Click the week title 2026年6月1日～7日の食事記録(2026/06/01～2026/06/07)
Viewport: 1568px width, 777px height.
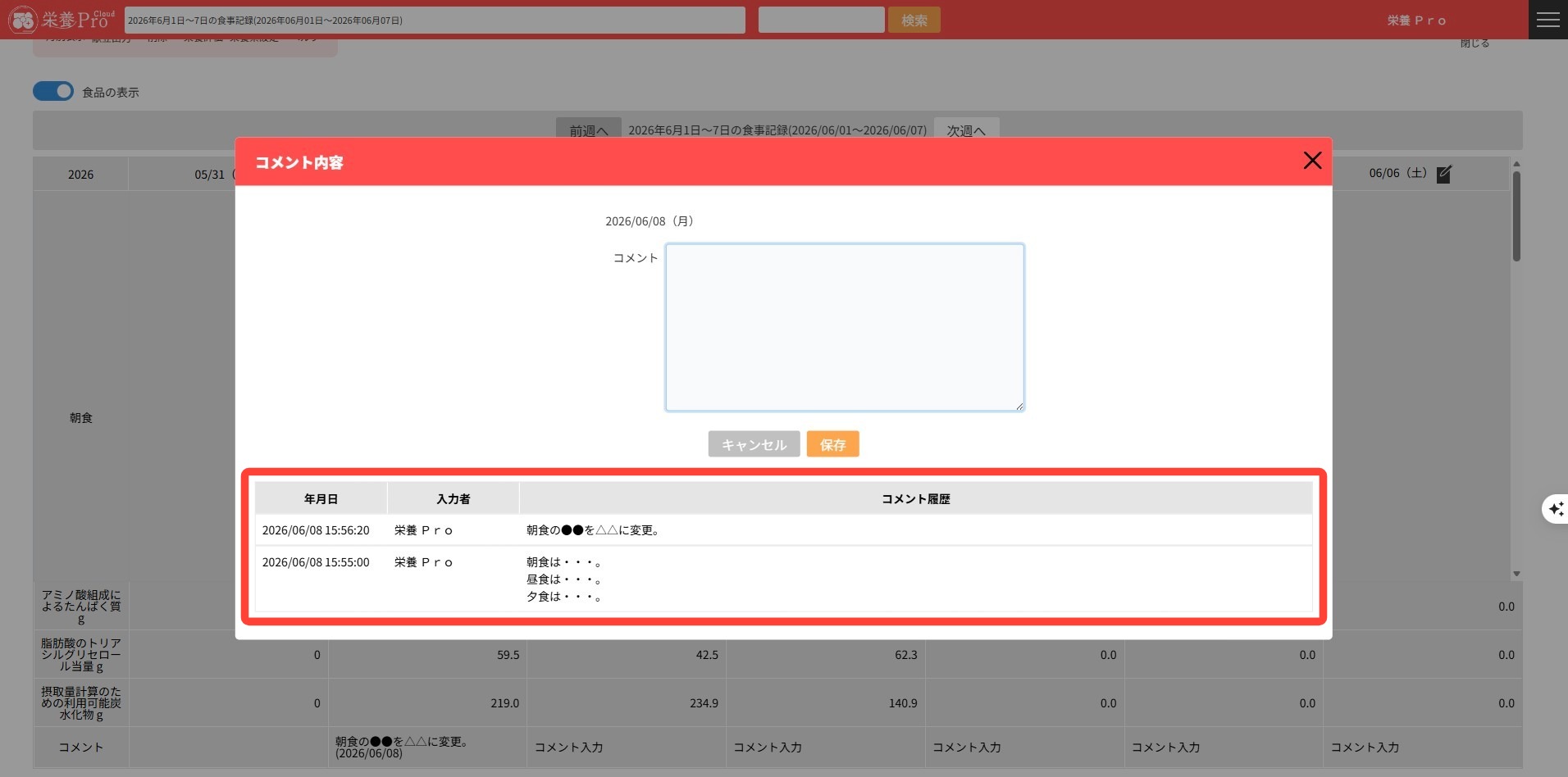click(777, 130)
